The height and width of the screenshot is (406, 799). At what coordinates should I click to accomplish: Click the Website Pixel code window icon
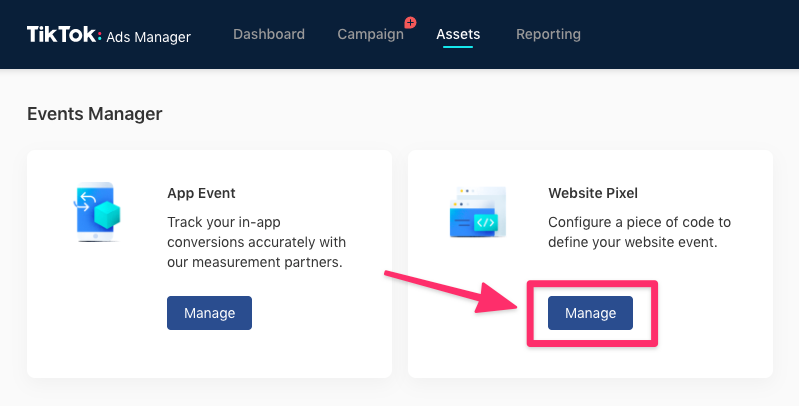[x=477, y=212]
